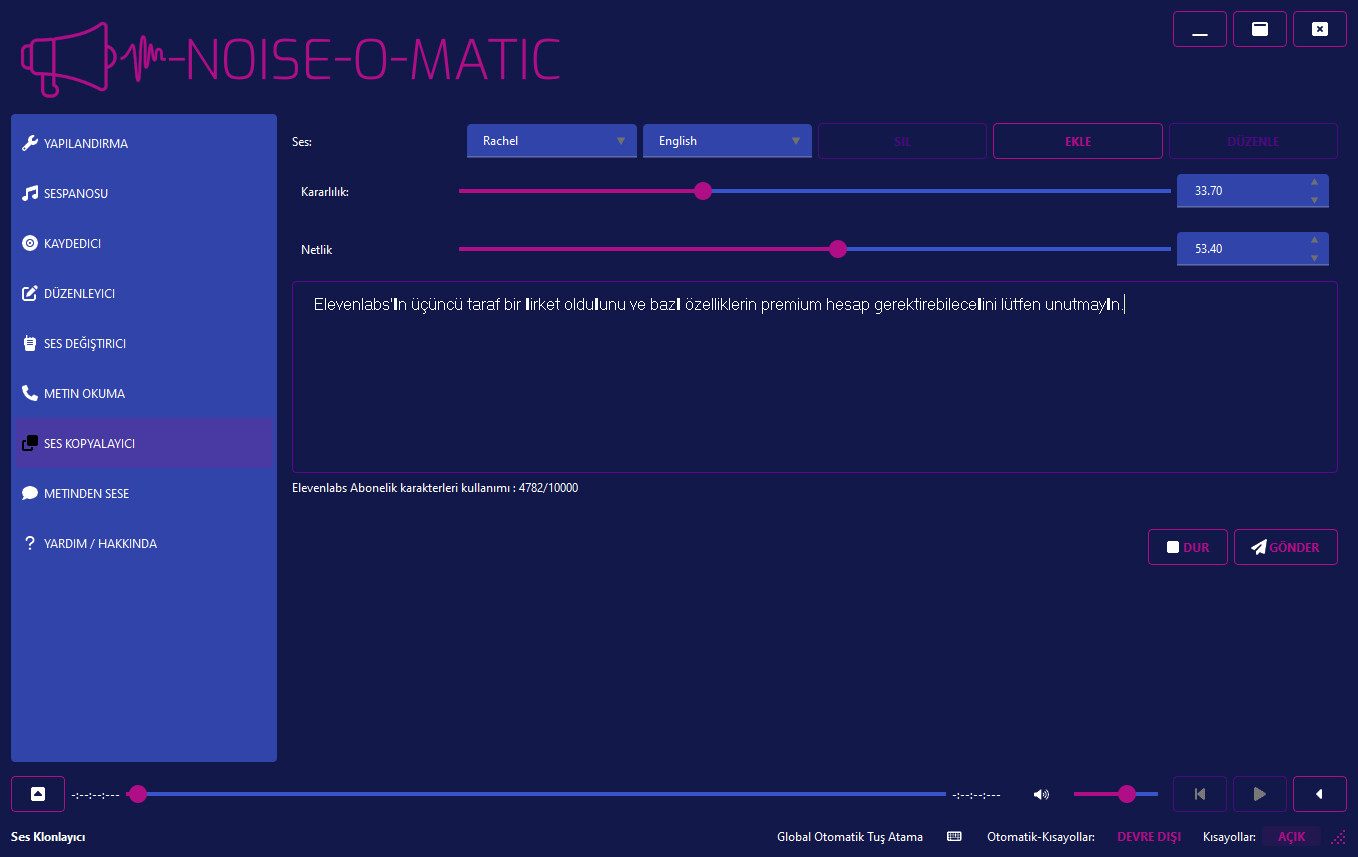This screenshot has height=857, width=1358.
Task: Click the Düzenleyici edit pencil icon
Action: 30,293
